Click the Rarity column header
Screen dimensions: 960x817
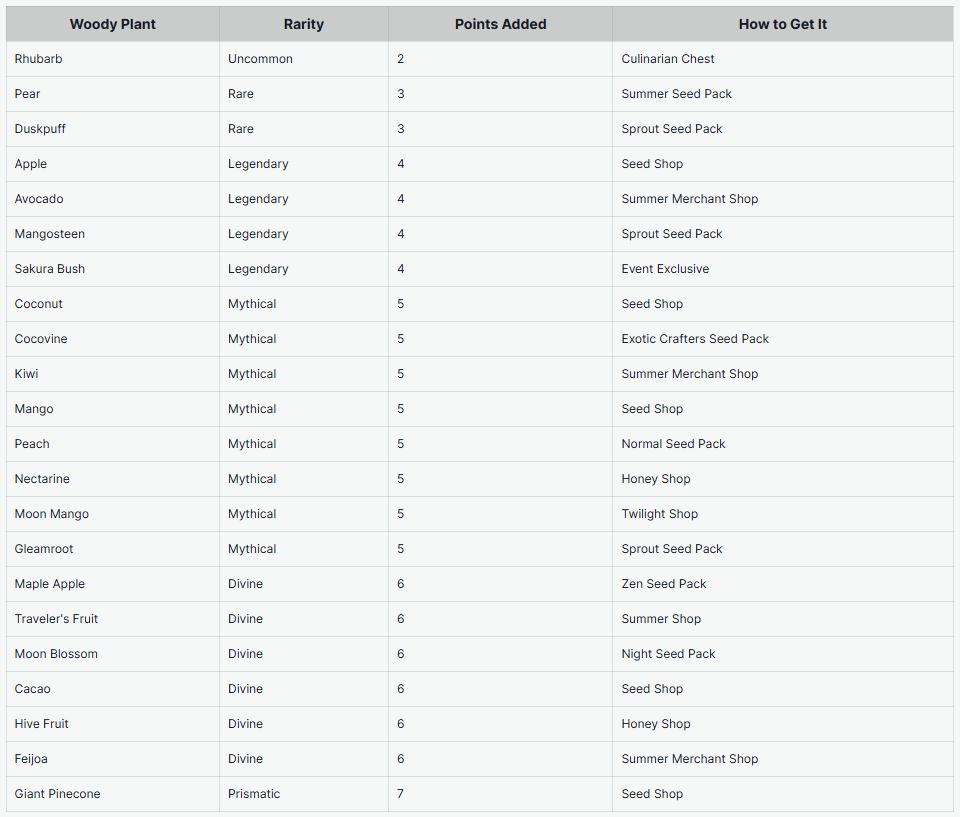click(x=304, y=24)
